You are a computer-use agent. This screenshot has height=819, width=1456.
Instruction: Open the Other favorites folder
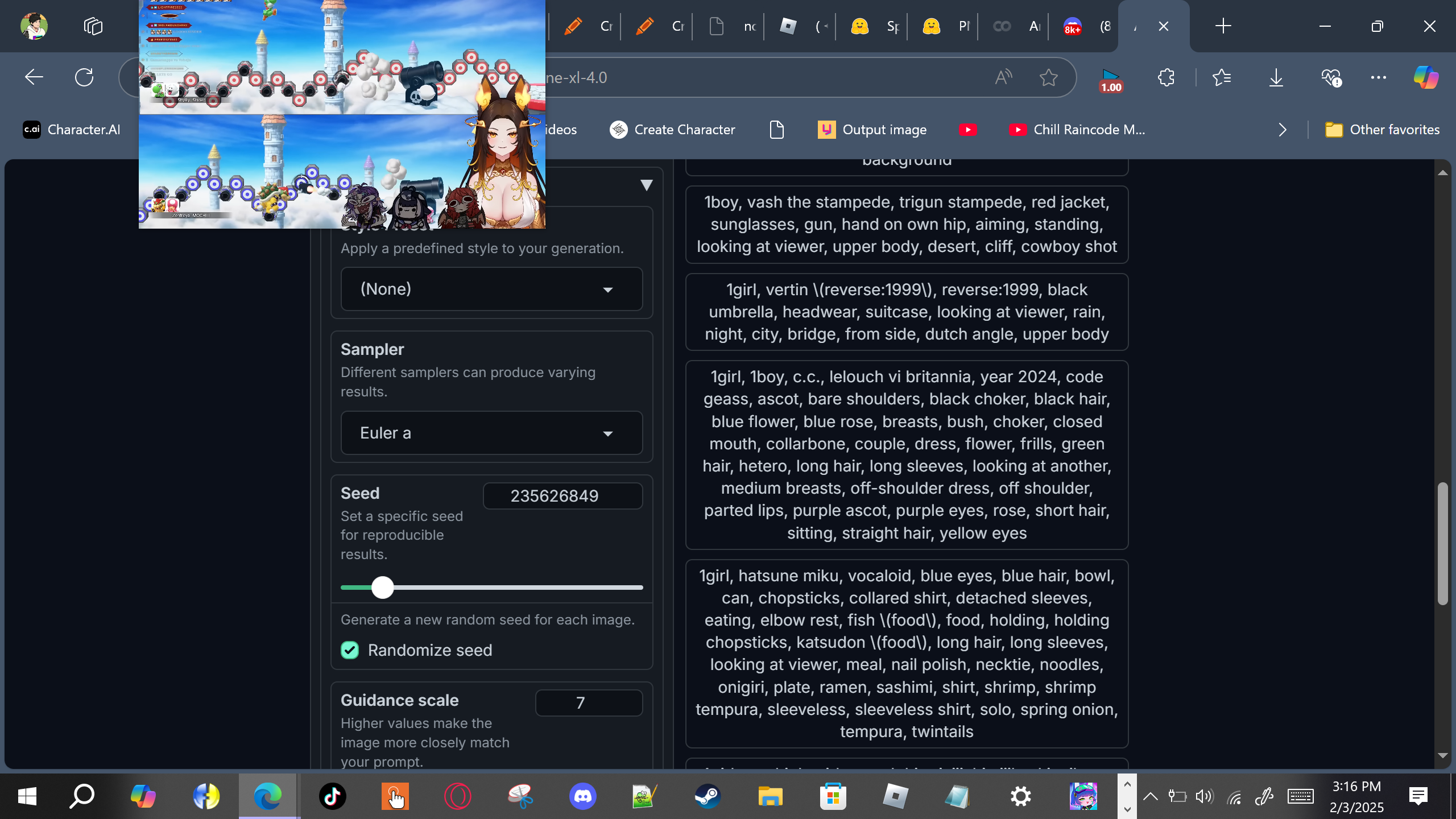[1382, 130]
